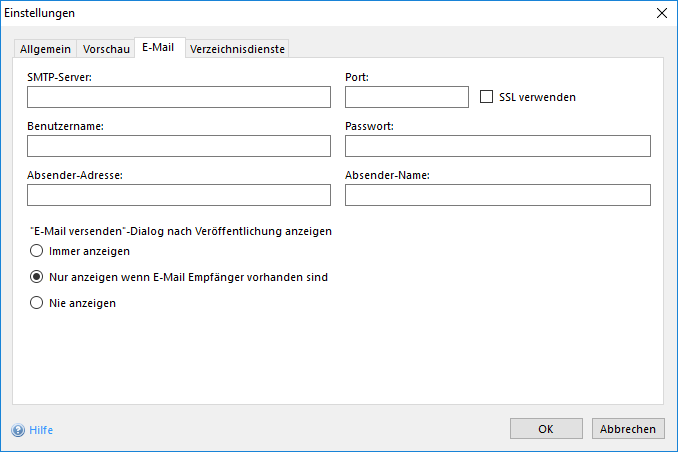Focus the Benutzername input box
The height and width of the screenshot is (452, 678).
pos(179,146)
